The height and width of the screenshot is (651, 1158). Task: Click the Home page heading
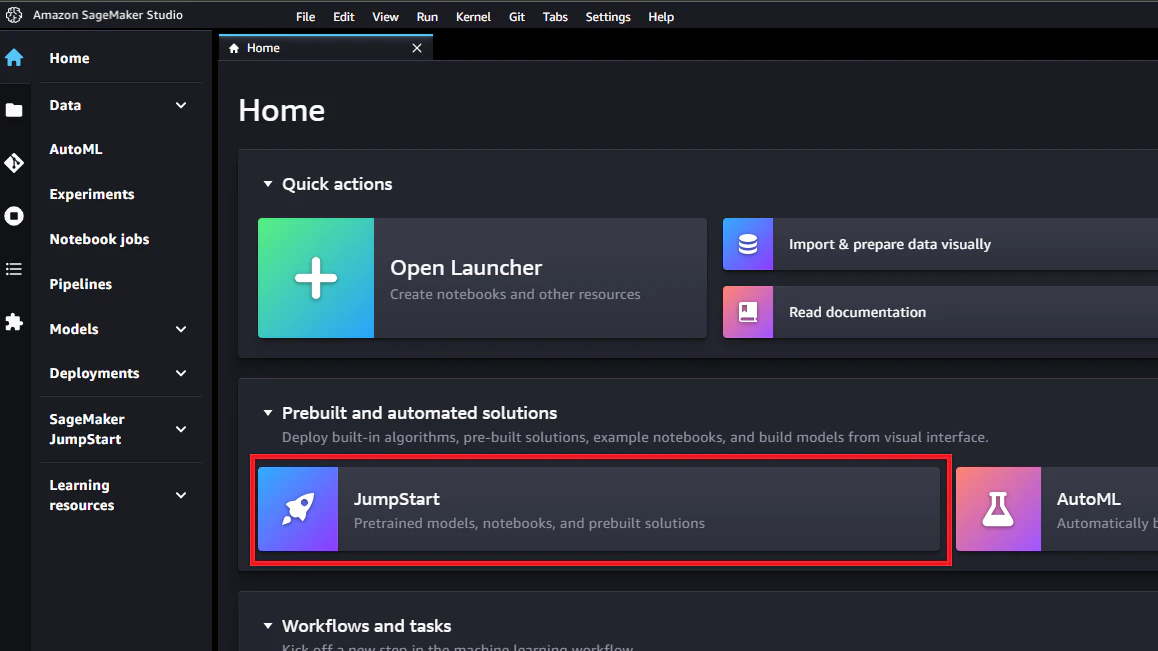(281, 110)
